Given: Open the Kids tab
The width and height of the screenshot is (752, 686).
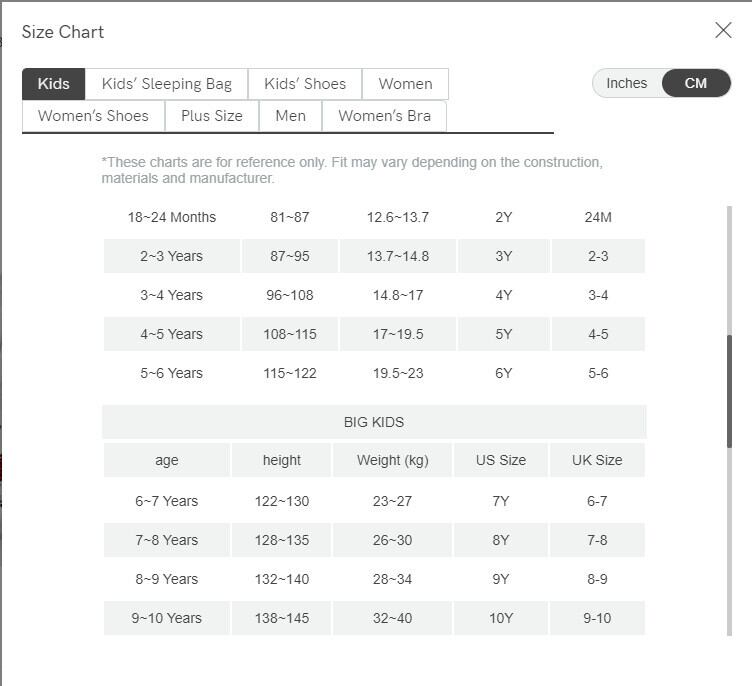Looking at the screenshot, I should pyautogui.click(x=54, y=84).
